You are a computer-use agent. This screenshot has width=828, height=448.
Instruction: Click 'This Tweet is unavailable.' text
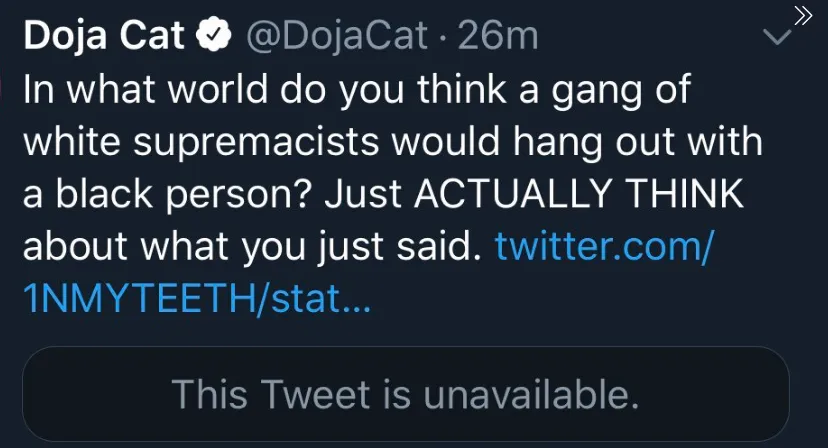pyautogui.click(x=406, y=394)
